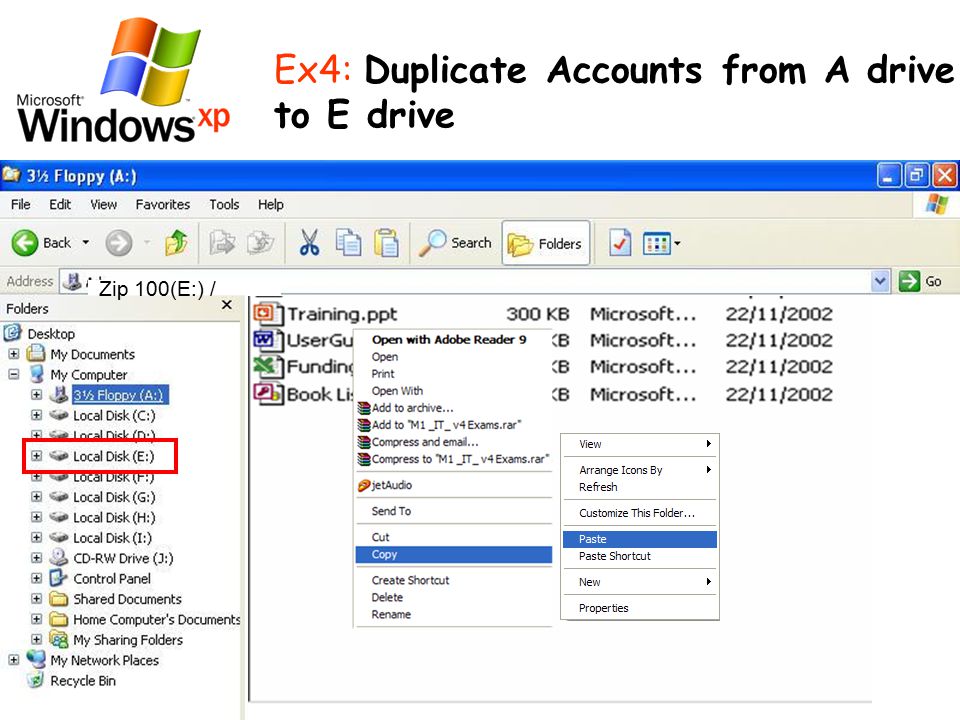Screen dimensions: 960x720
Task: Expand the Local Disk (E:) node
Action: tap(36, 456)
